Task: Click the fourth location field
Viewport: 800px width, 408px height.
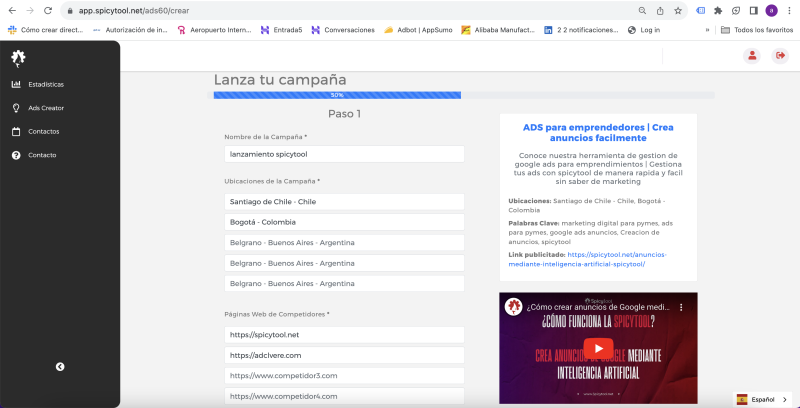Action: [344, 263]
